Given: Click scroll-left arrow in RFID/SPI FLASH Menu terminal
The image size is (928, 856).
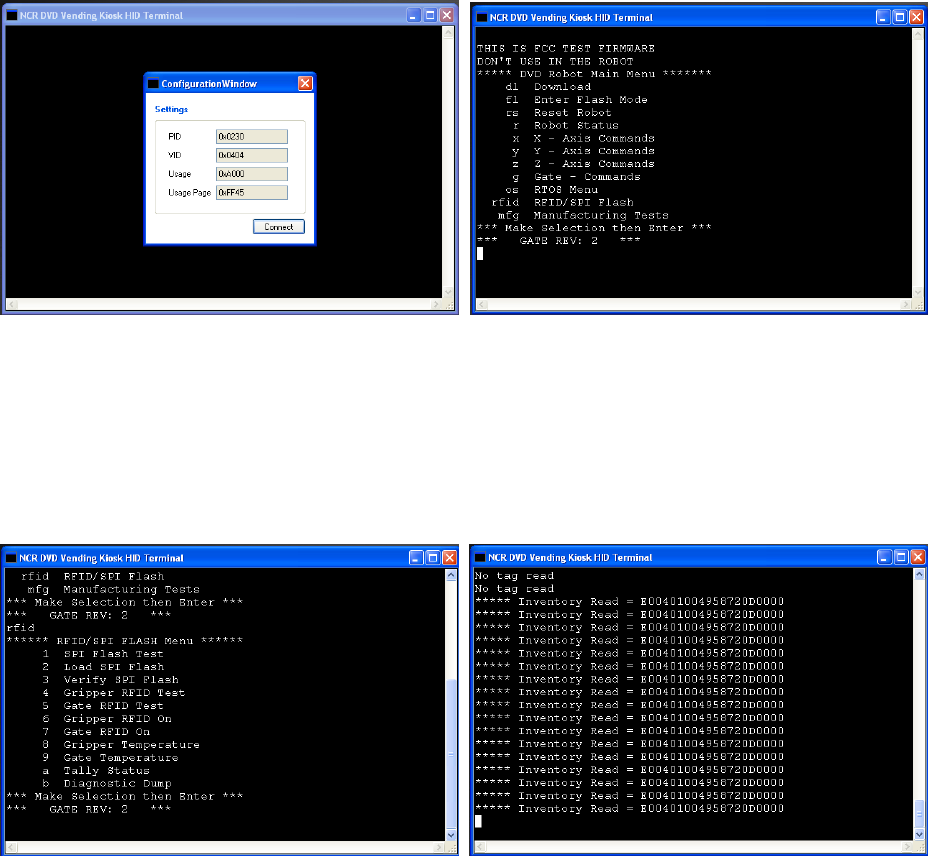Looking at the screenshot, I should pyautogui.click(x=11, y=847).
